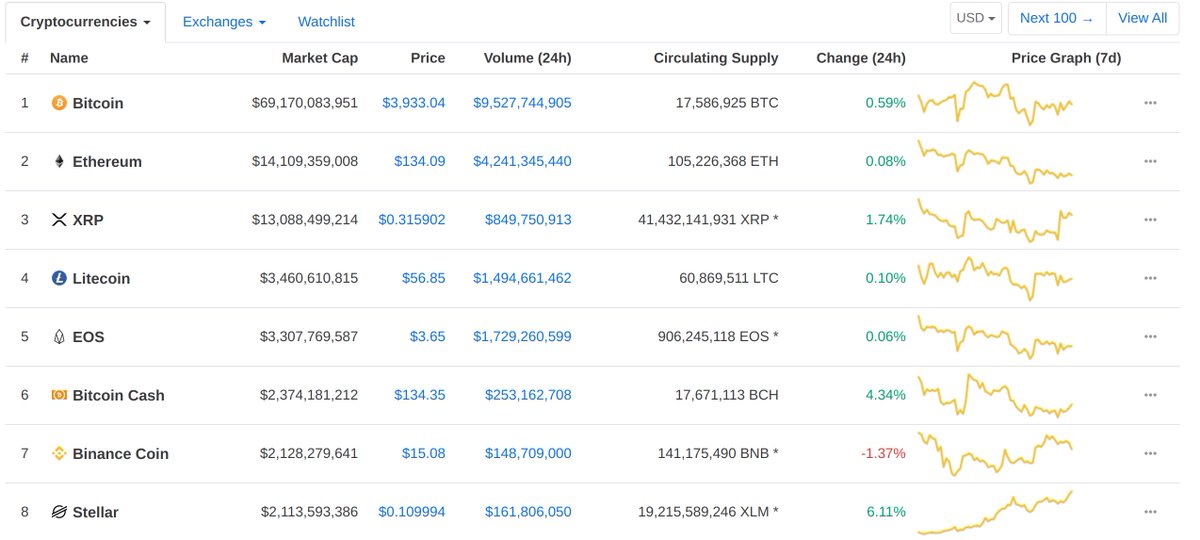1200x540 pixels.
Task: Click the View All button
Action: (1142, 18)
